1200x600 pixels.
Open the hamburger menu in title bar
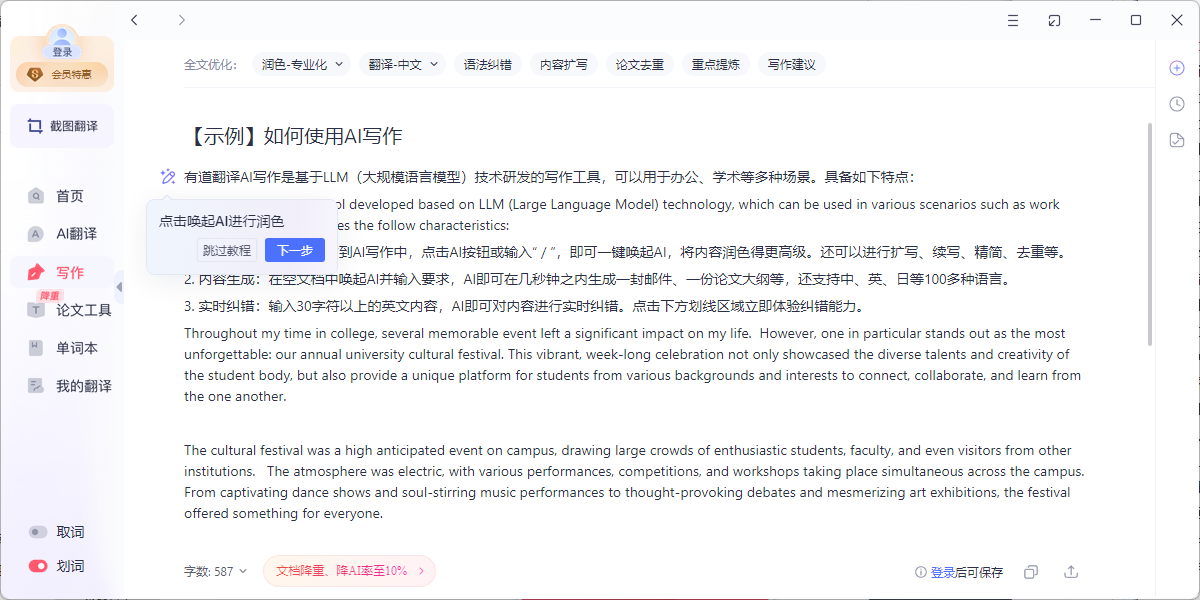point(1014,20)
